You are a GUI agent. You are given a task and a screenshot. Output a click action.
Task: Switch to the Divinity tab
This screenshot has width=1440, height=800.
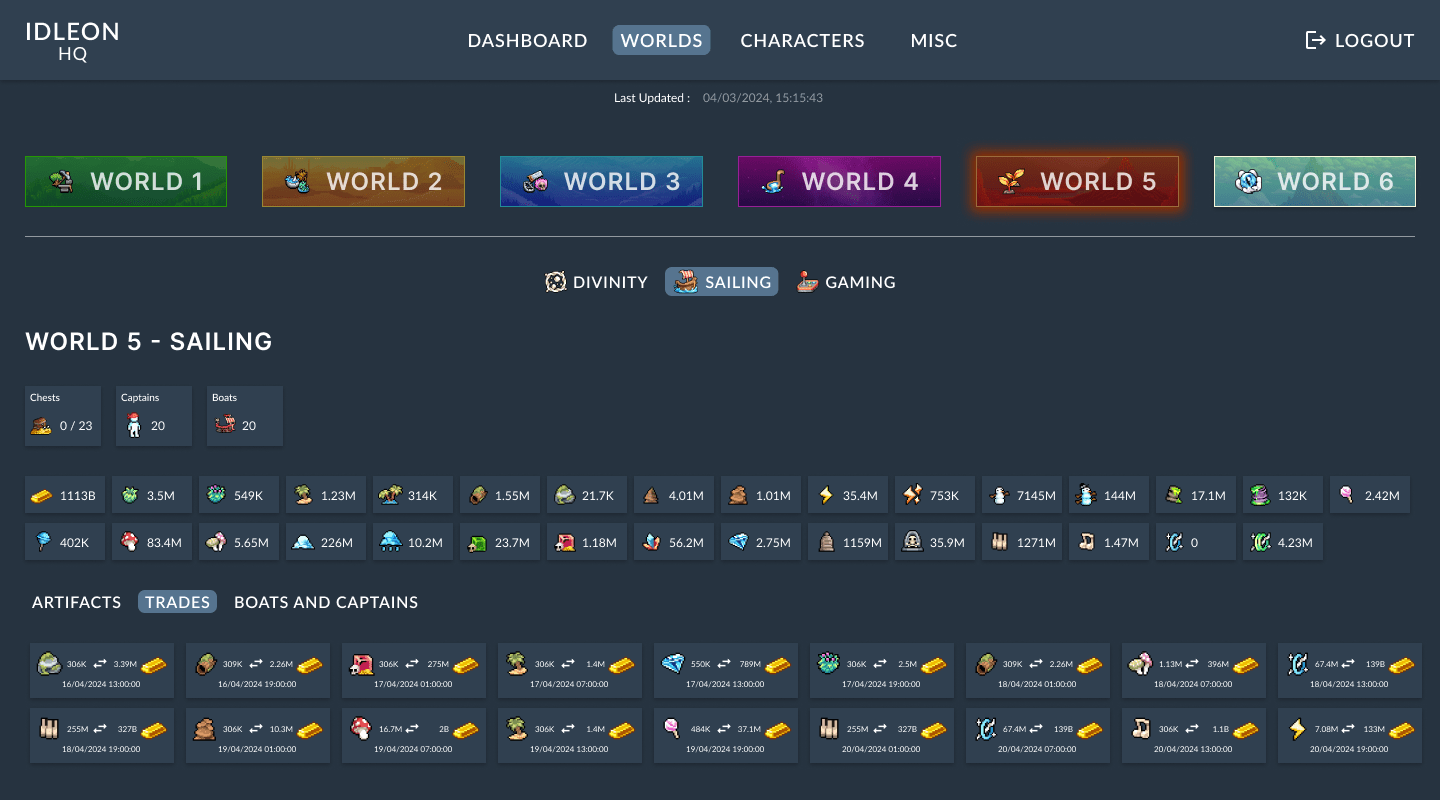click(x=597, y=282)
